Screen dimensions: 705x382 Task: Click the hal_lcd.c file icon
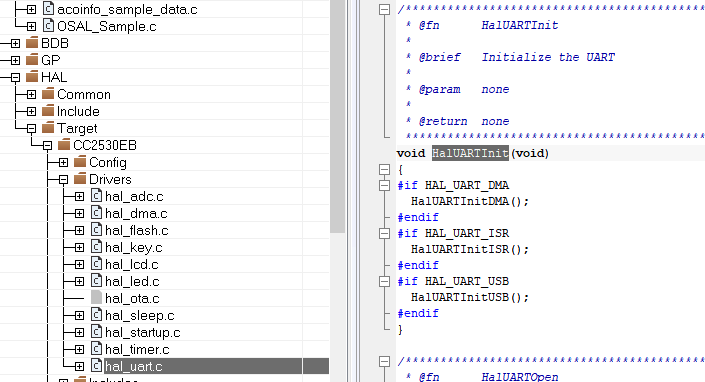(x=96, y=264)
